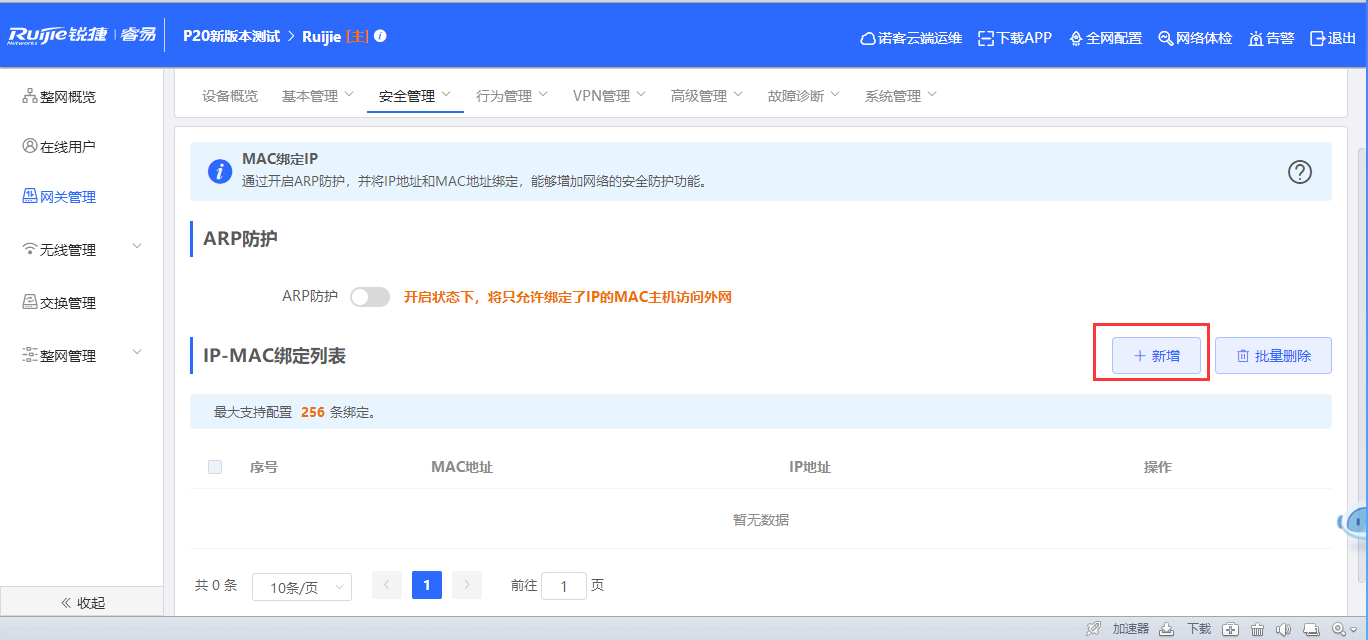Open the zoom magnifier in status bar
Image resolution: width=1368 pixels, height=640 pixels.
[1339, 629]
